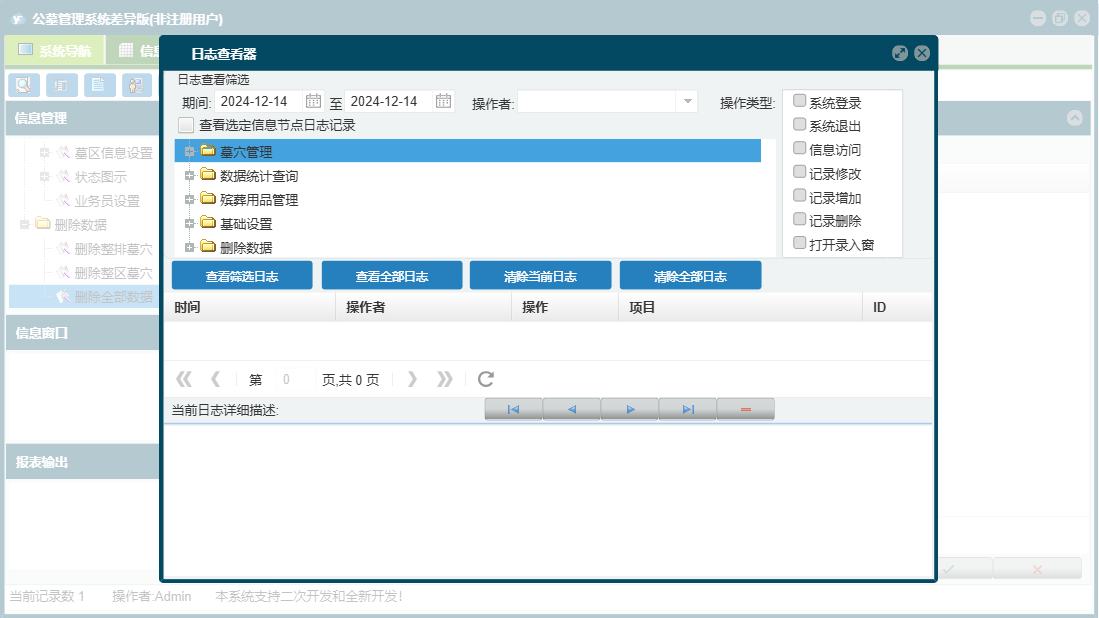The width and height of the screenshot is (1099, 618).
Task: Click the document toolbar icon in main window
Action: 100,85
